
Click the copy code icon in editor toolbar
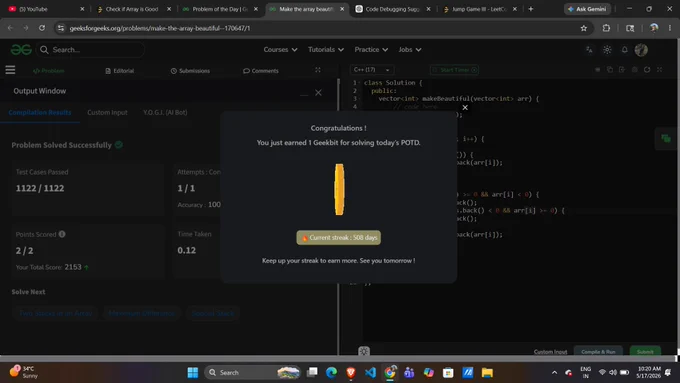point(610,70)
